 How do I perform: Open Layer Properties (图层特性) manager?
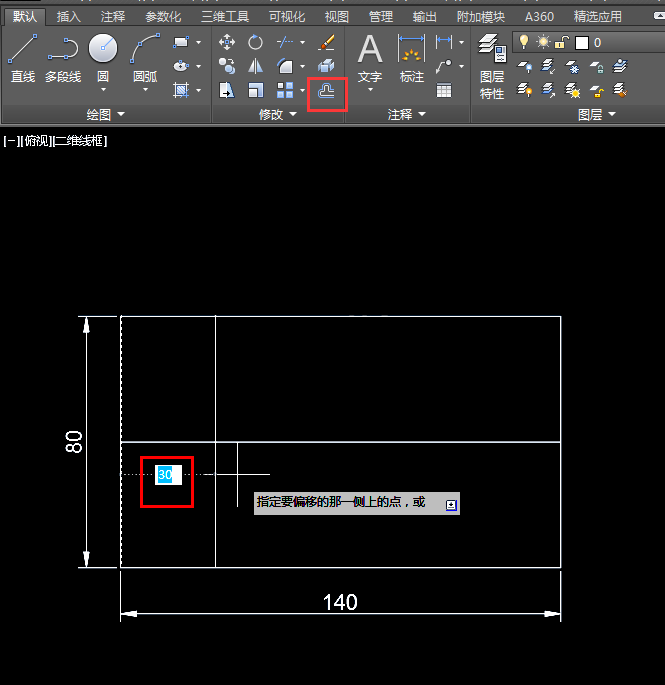pyautogui.click(x=492, y=66)
